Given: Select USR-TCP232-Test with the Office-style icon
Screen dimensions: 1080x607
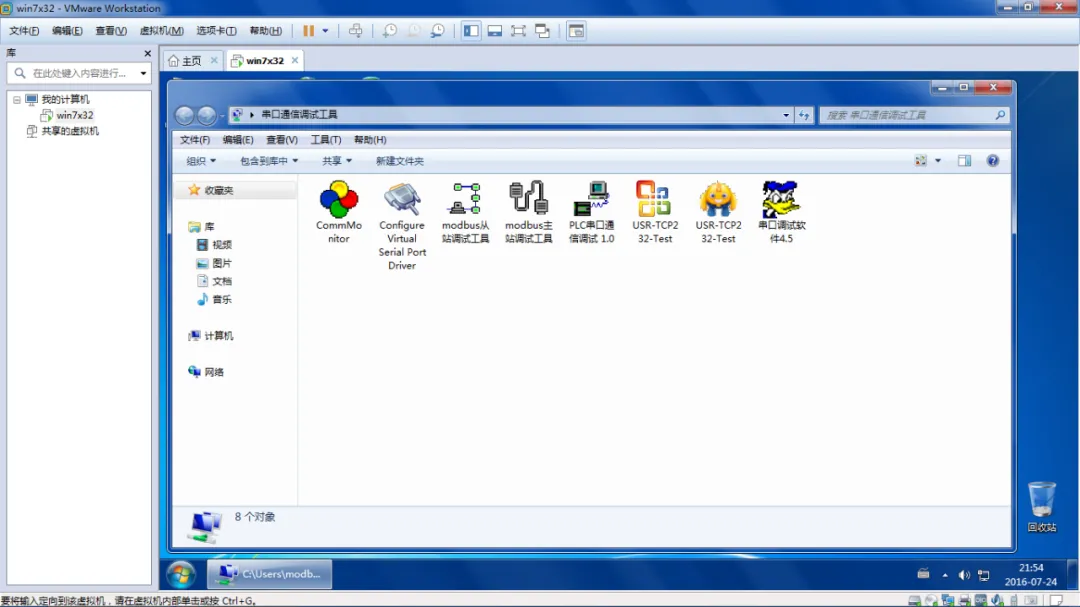Looking at the screenshot, I should pos(655,212).
